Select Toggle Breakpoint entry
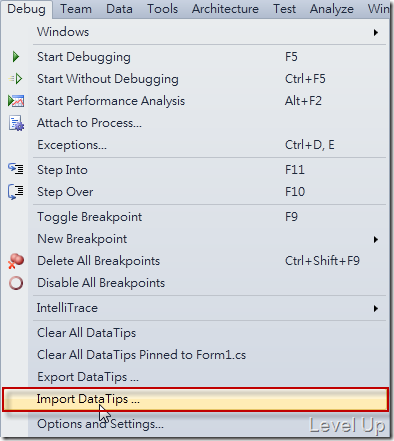The image size is (394, 441). [x=209, y=217]
